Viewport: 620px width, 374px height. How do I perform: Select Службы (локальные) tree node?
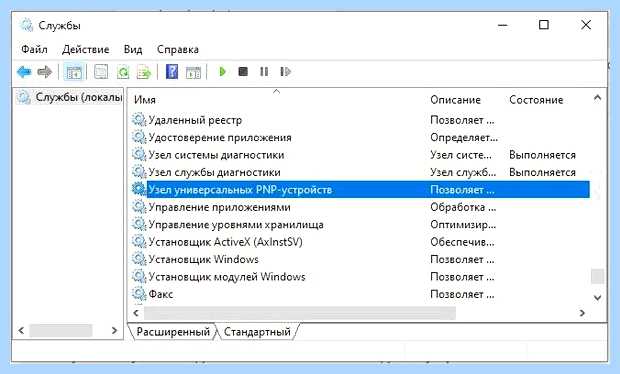coord(78,97)
